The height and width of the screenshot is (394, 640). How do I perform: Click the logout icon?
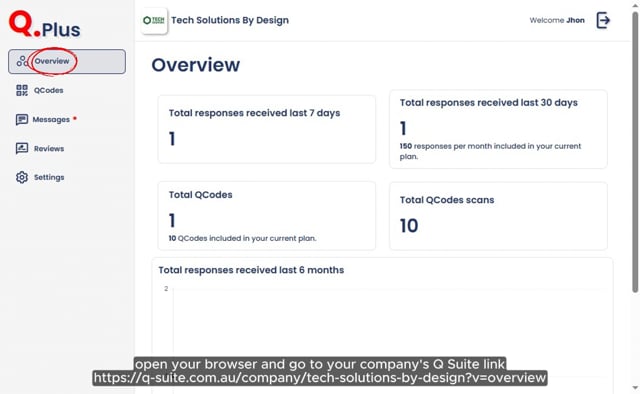click(603, 20)
